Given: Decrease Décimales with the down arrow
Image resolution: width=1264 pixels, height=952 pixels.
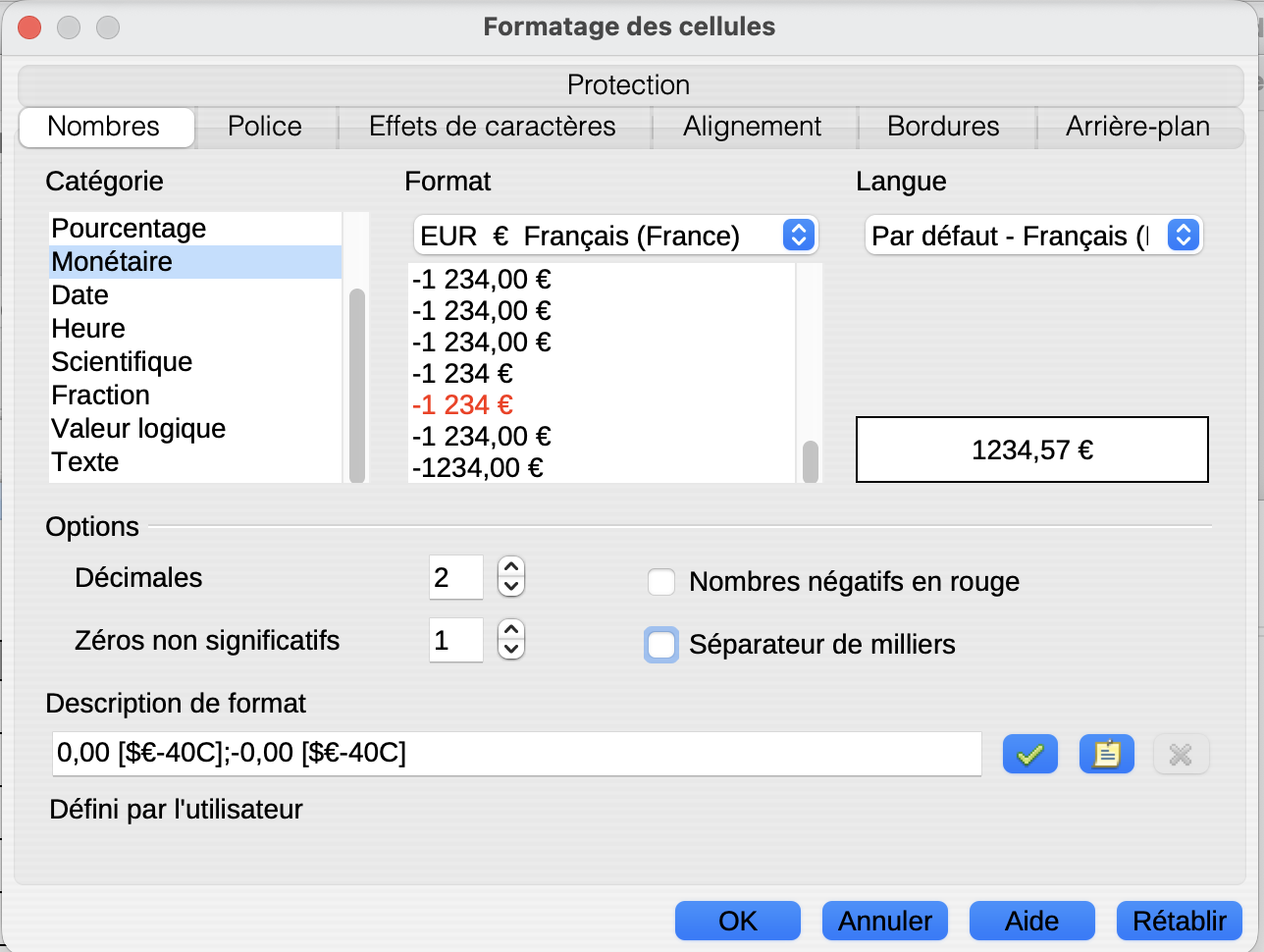Looking at the screenshot, I should point(511,586).
